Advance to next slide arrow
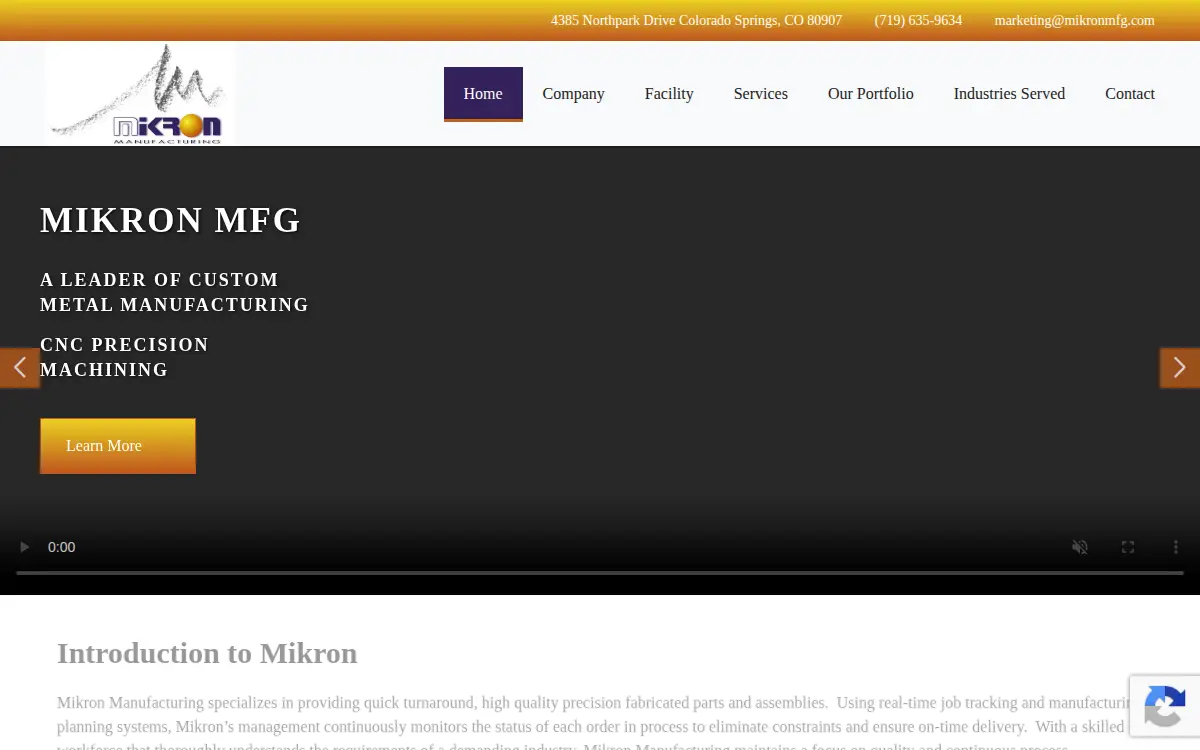The width and height of the screenshot is (1200, 750). point(1180,368)
